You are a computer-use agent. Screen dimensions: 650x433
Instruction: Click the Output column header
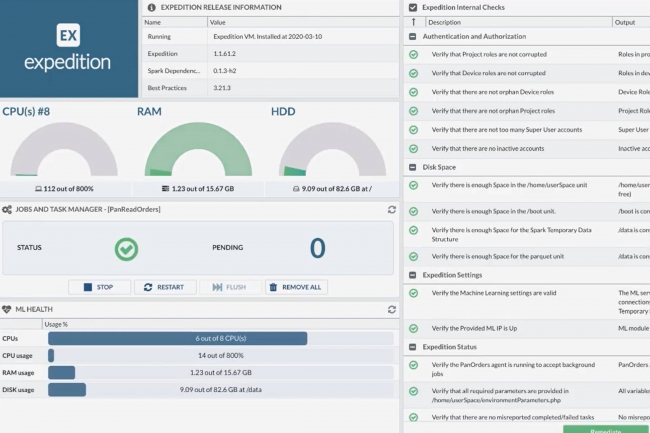[x=625, y=22]
